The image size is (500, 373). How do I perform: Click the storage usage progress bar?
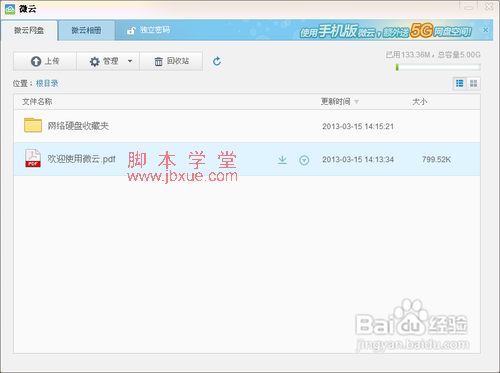438,67
